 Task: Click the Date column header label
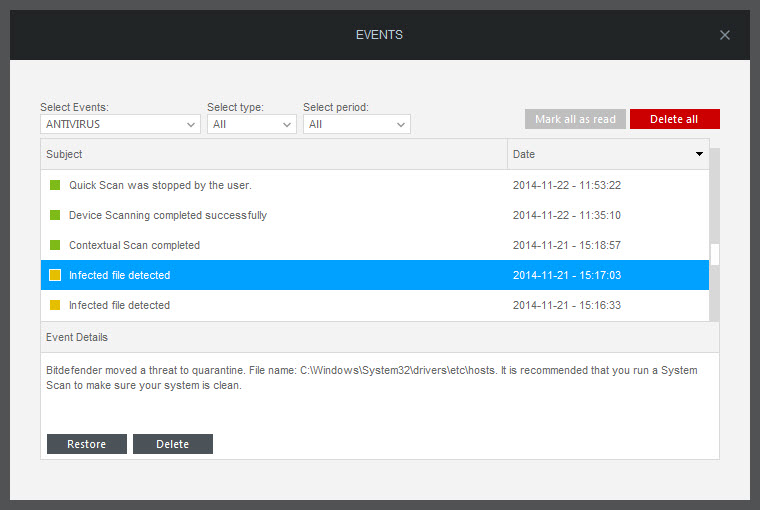coord(524,154)
